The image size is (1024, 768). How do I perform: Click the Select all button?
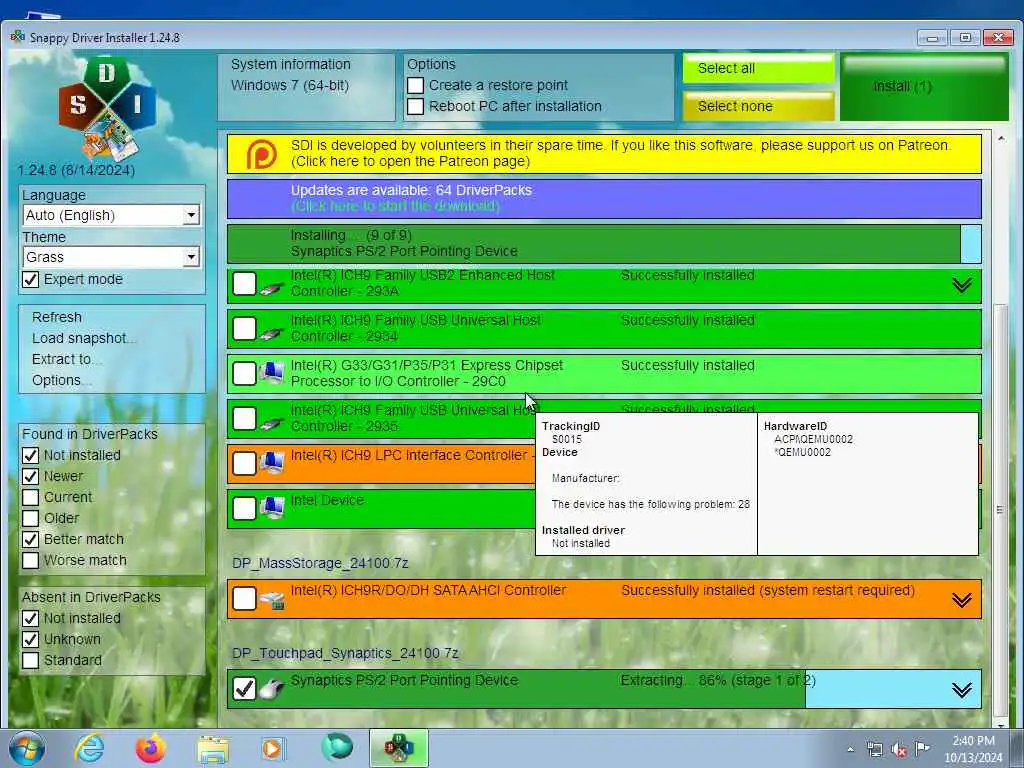[759, 69]
